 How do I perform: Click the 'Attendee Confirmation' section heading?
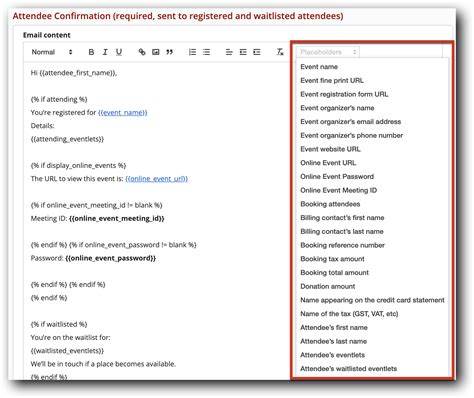tap(178, 16)
